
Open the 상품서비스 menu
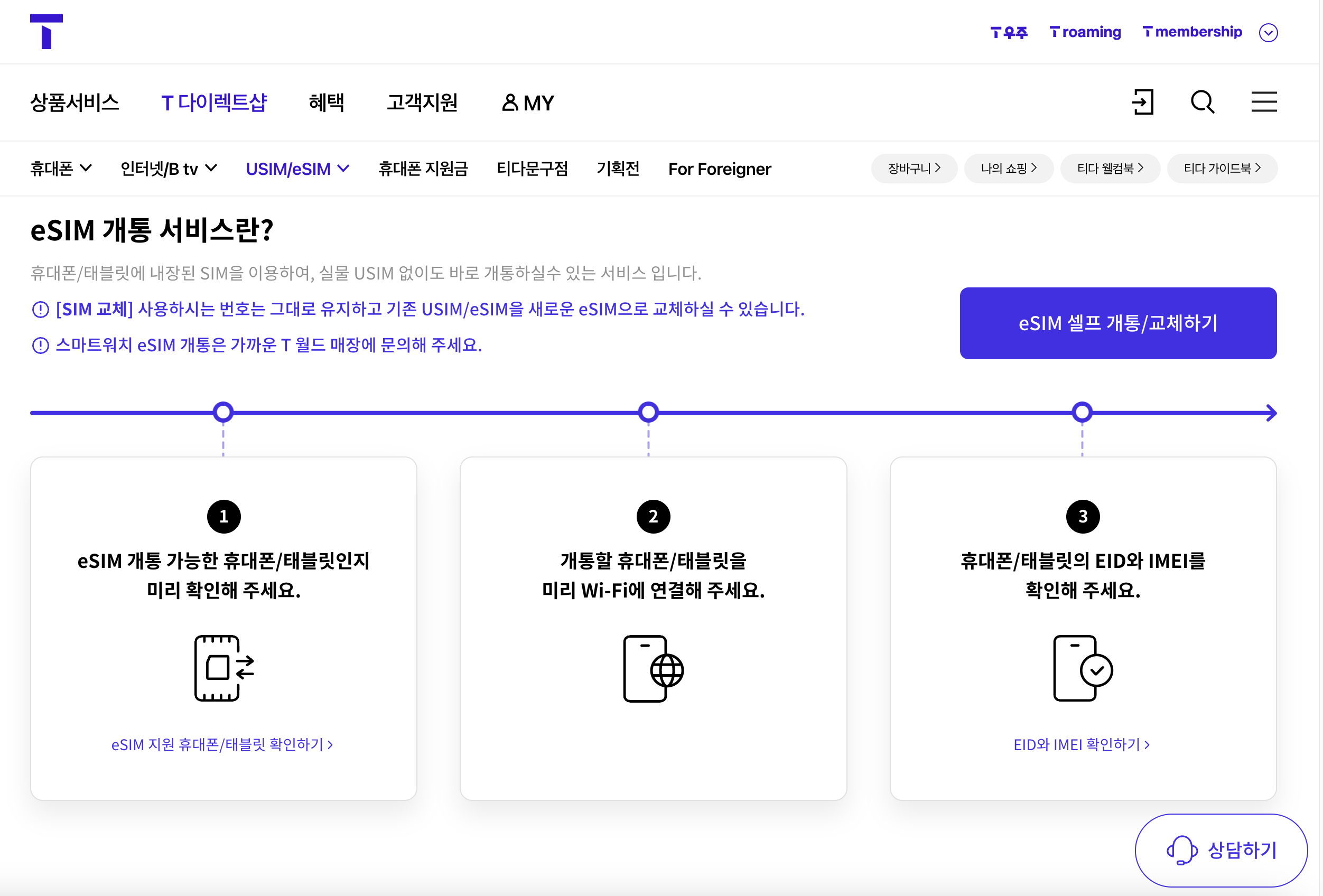pos(74,102)
